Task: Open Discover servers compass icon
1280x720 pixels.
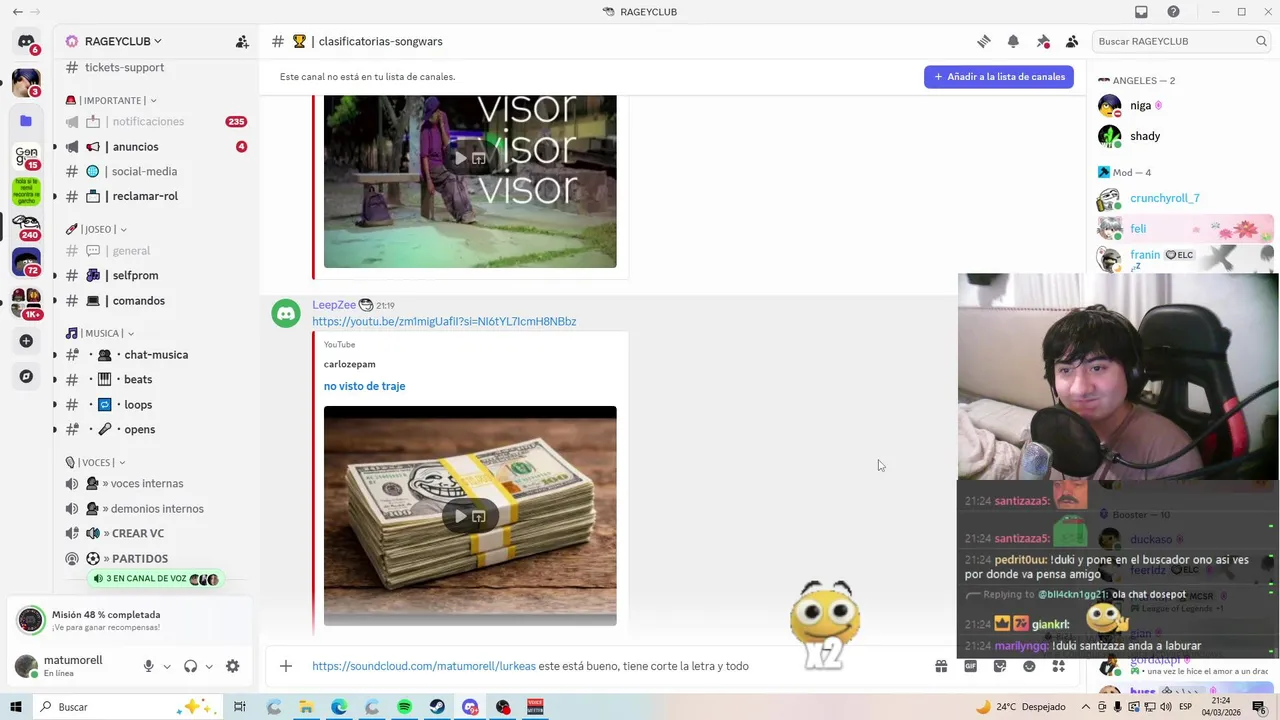Action: 26,376
